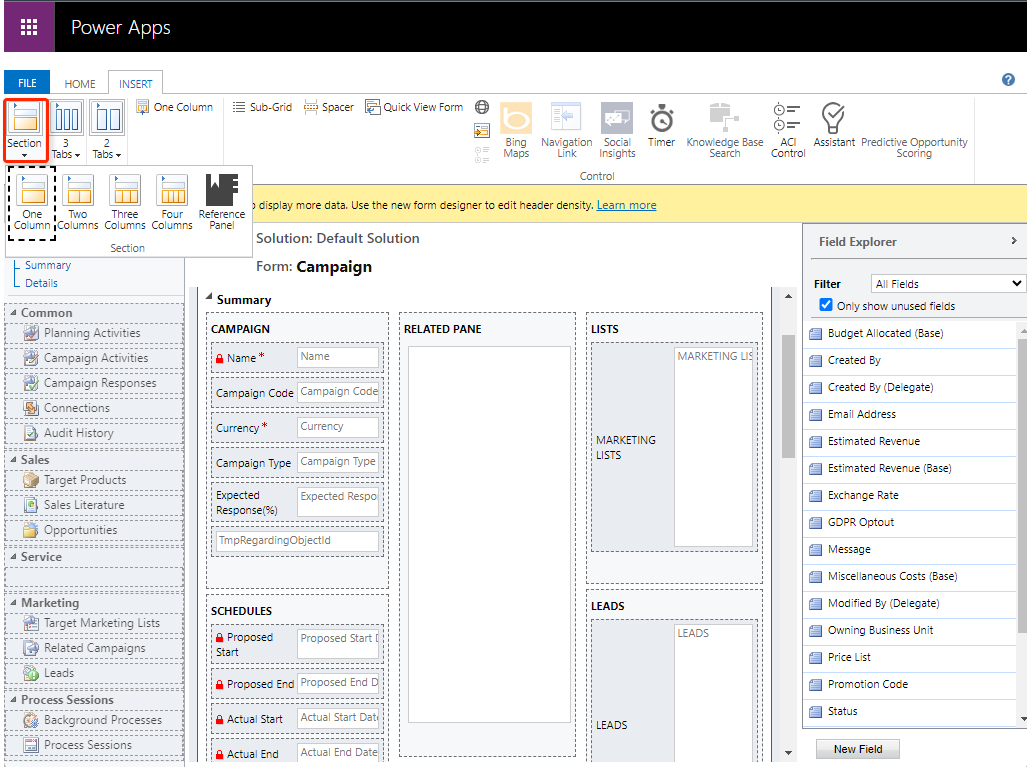Click the New Field button
Screen dimensions: 1027x767
858,749
